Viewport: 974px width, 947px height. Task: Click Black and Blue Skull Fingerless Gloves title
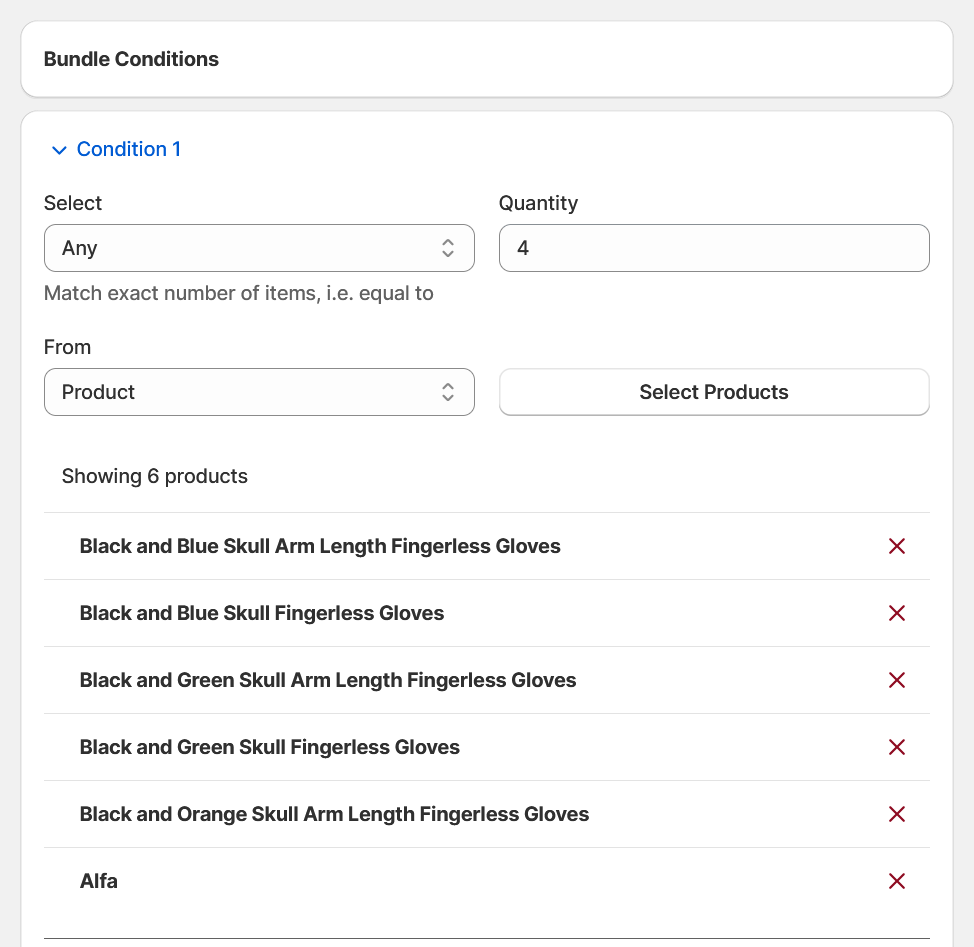point(262,613)
